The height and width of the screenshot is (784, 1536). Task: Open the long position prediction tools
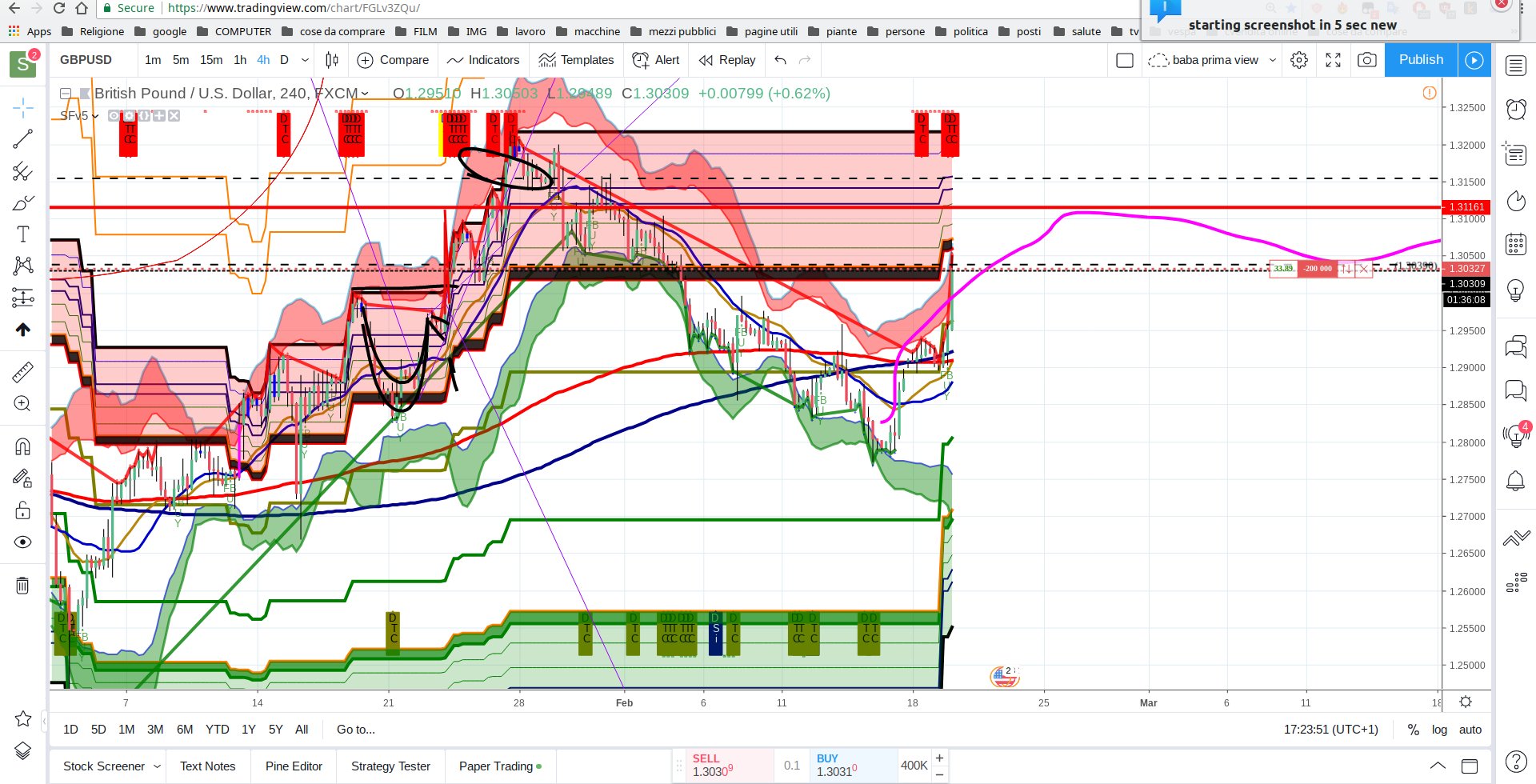[x=23, y=298]
